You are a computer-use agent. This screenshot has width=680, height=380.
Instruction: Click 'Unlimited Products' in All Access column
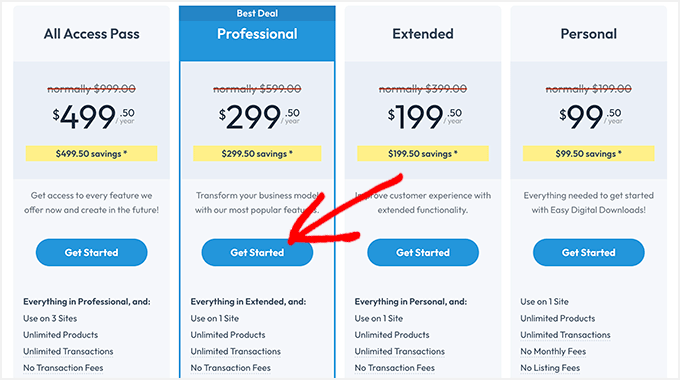click(x=60, y=335)
